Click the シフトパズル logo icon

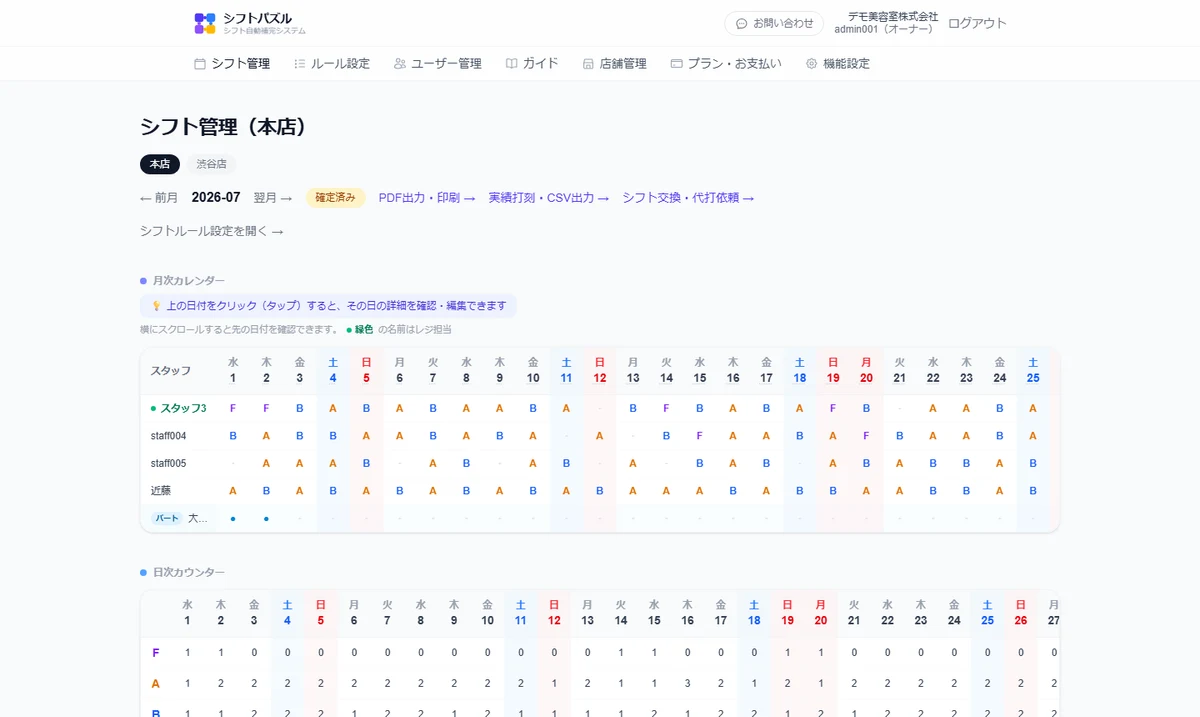pos(205,23)
